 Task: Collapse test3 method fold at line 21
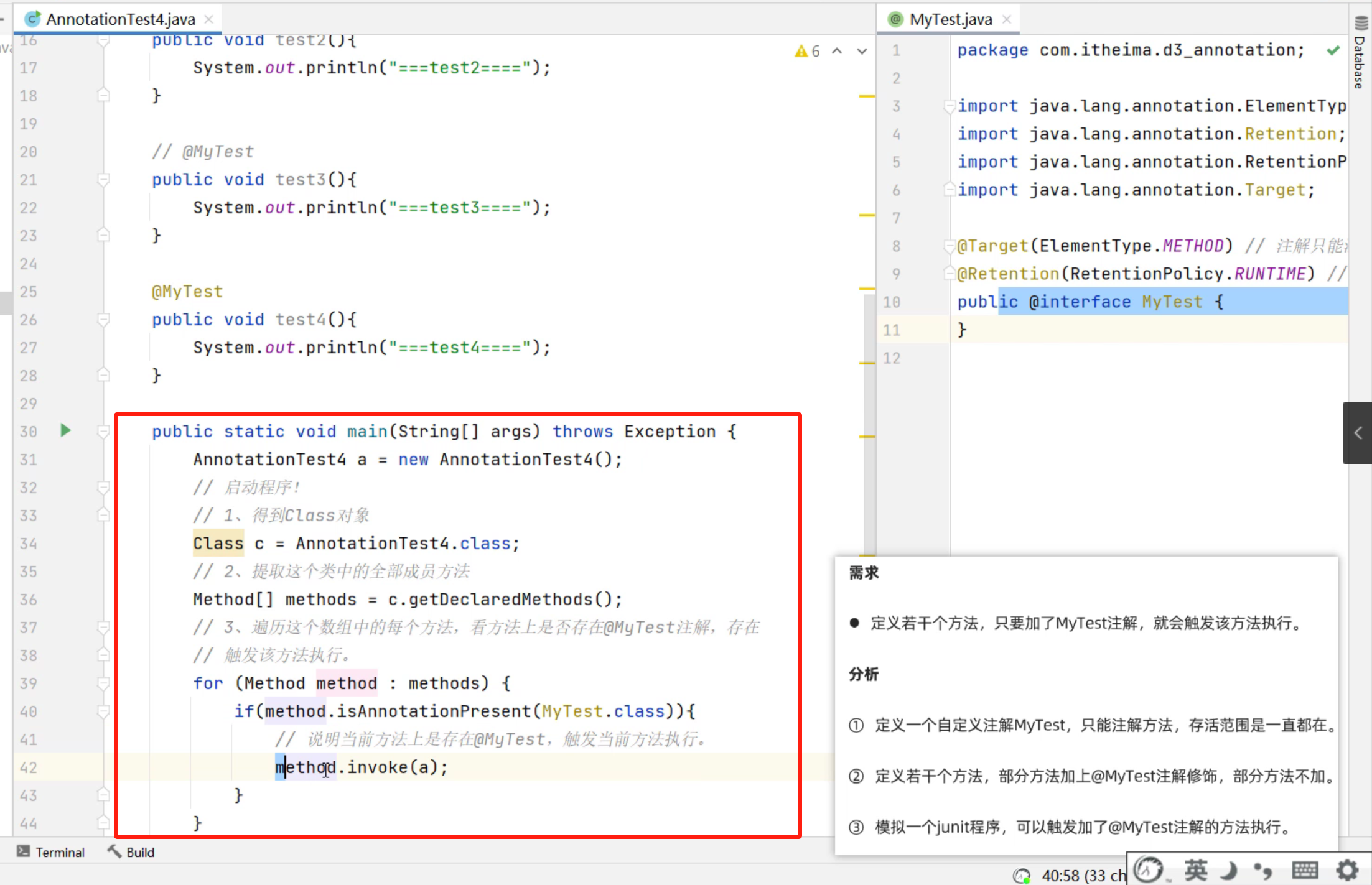[104, 180]
